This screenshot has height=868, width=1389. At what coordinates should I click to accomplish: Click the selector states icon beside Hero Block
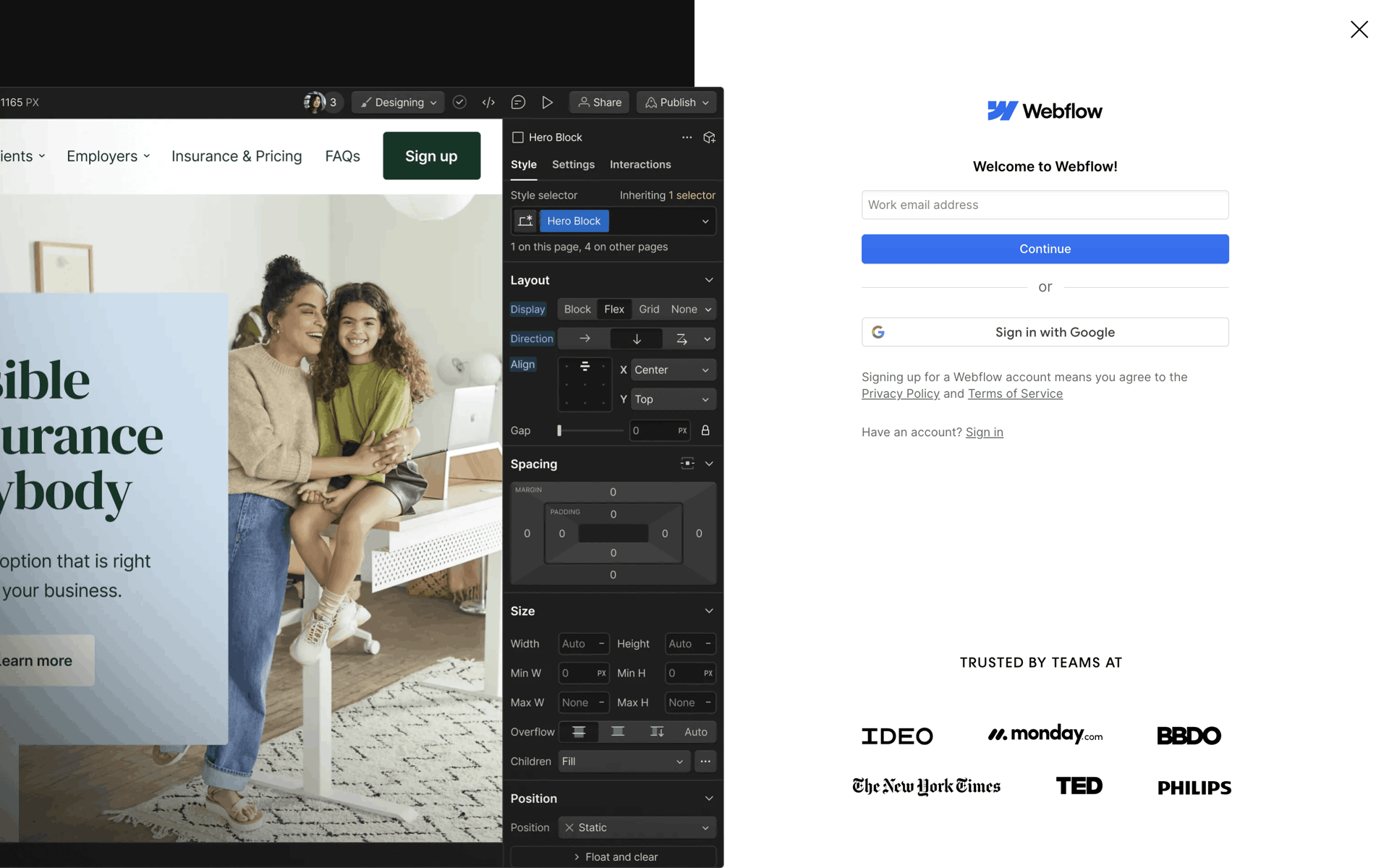tap(525, 221)
